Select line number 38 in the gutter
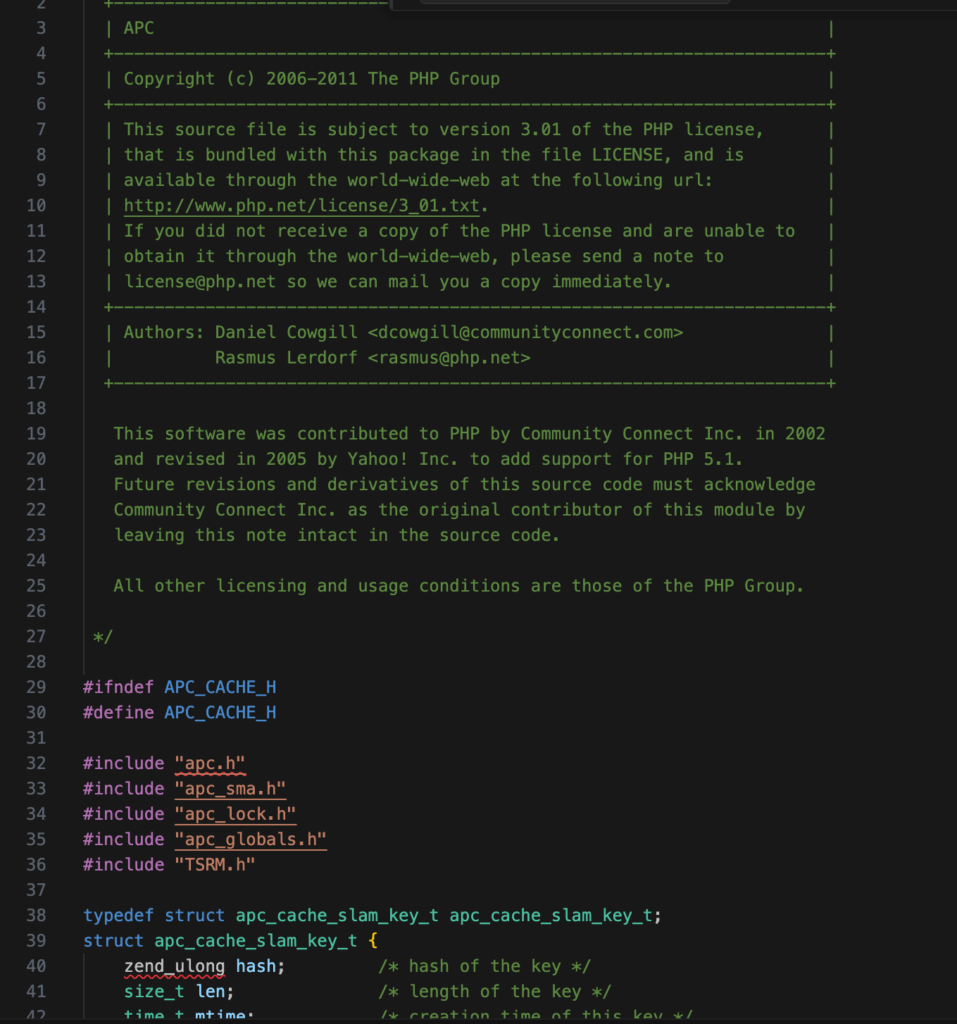957x1024 pixels. click(36, 915)
